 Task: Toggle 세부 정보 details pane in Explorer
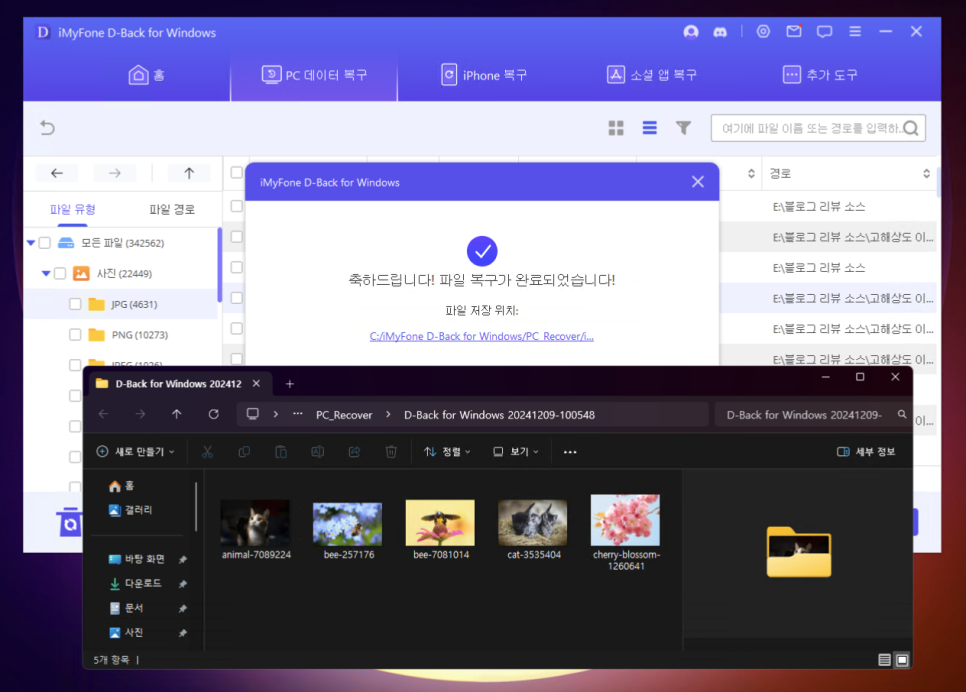click(x=866, y=452)
